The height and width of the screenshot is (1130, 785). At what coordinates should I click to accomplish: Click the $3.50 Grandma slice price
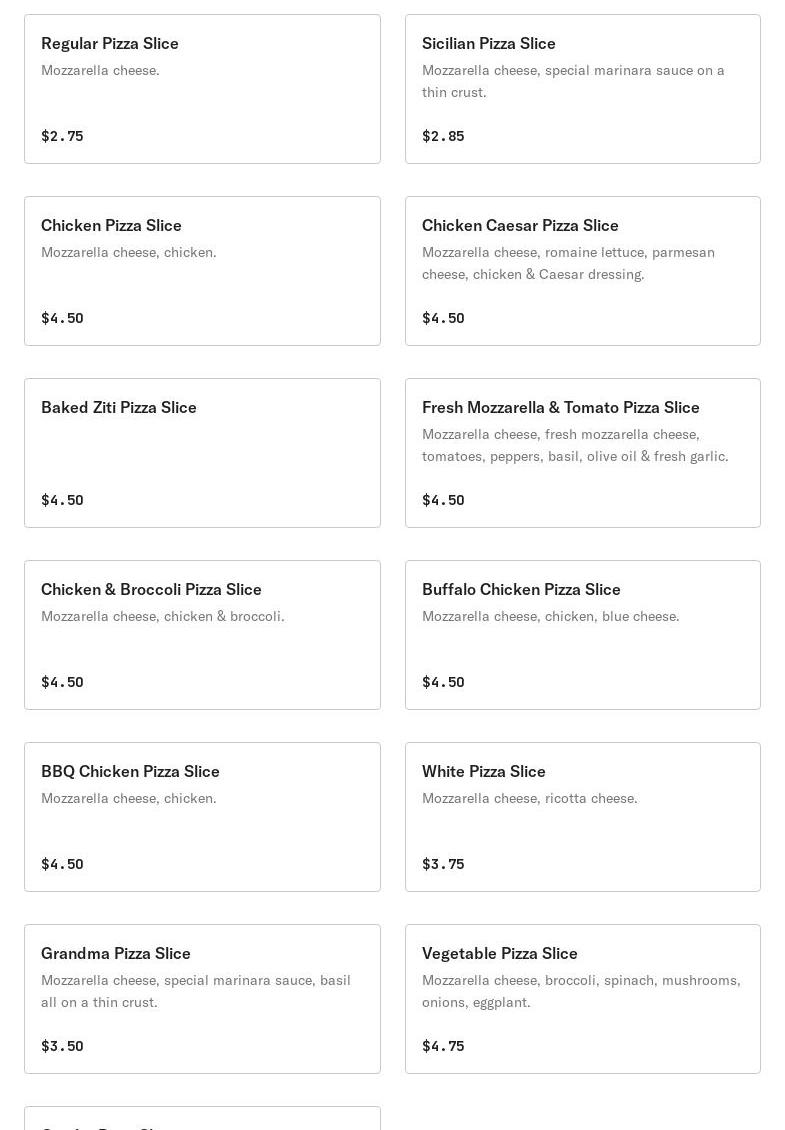62,1046
